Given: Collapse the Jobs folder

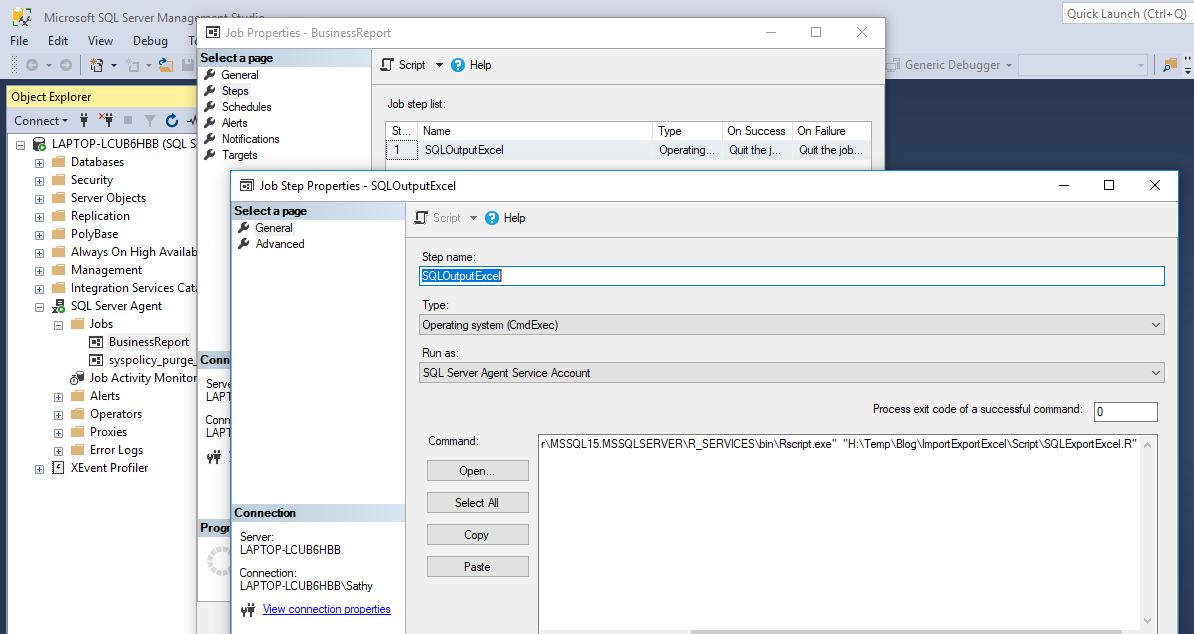Looking at the screenshot, I should (58, 325).
